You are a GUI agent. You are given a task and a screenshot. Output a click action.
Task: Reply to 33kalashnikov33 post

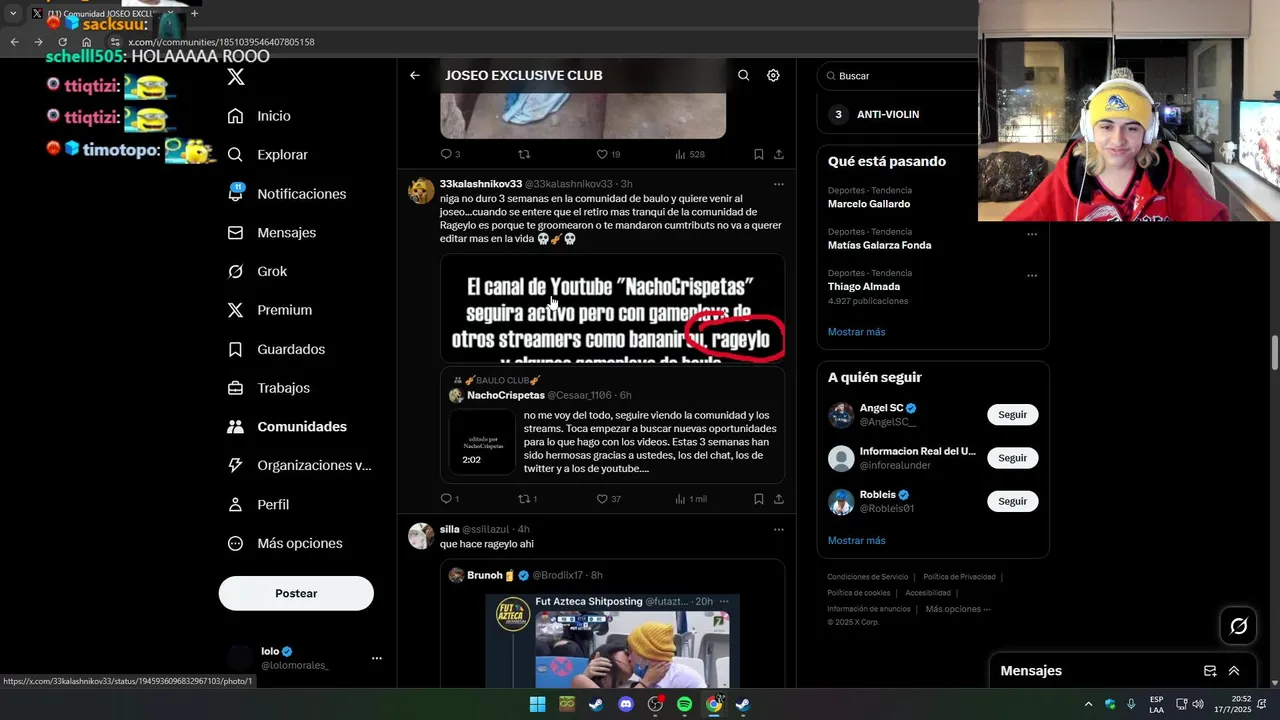pyautogui.click(x=446, y=498)
